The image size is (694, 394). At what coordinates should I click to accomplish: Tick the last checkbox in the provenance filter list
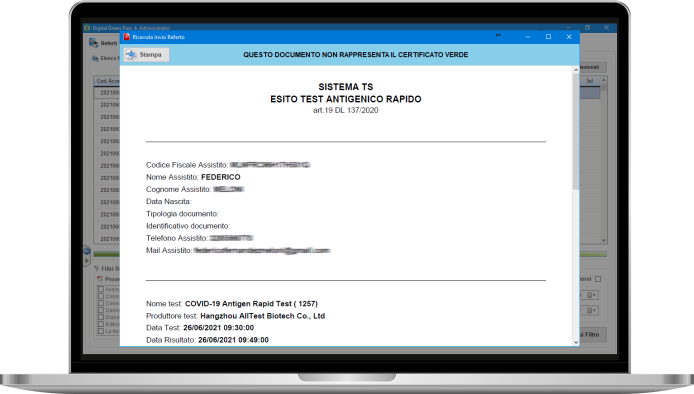point(101,331)
